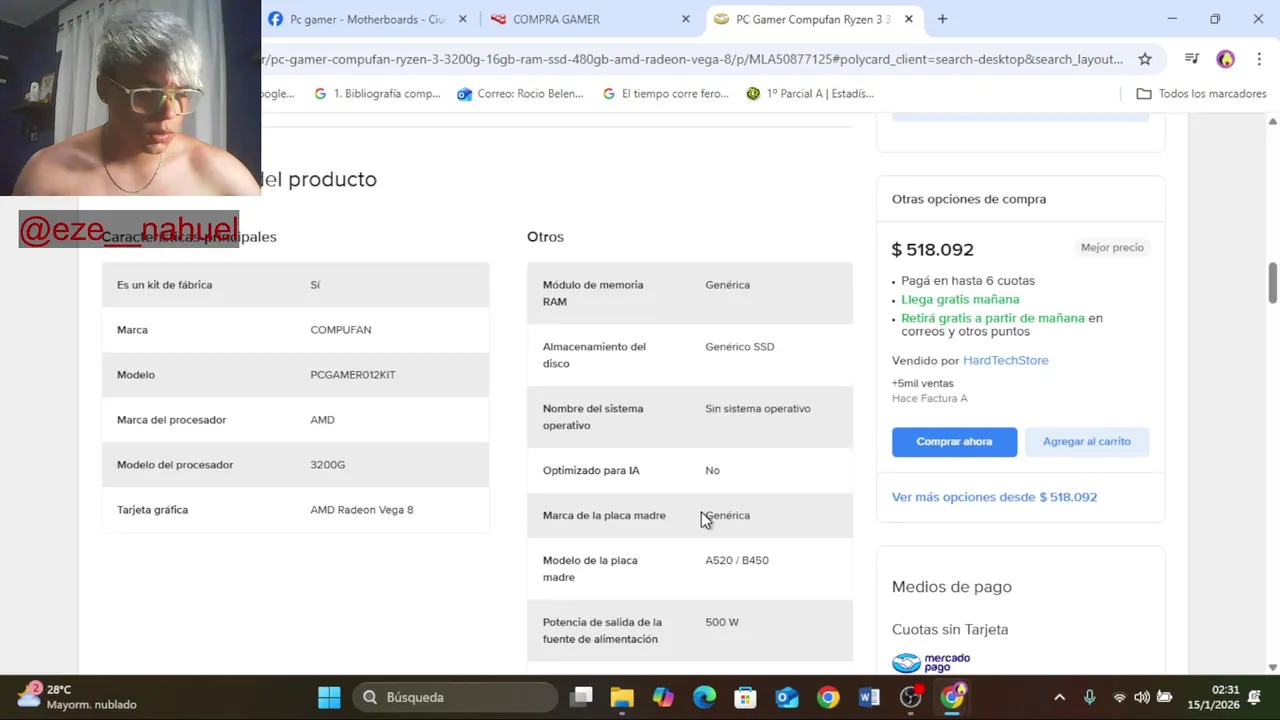The image size is (1280, 720).
Task: Click the 500 W power output value
Action: [x=721, y=622]
